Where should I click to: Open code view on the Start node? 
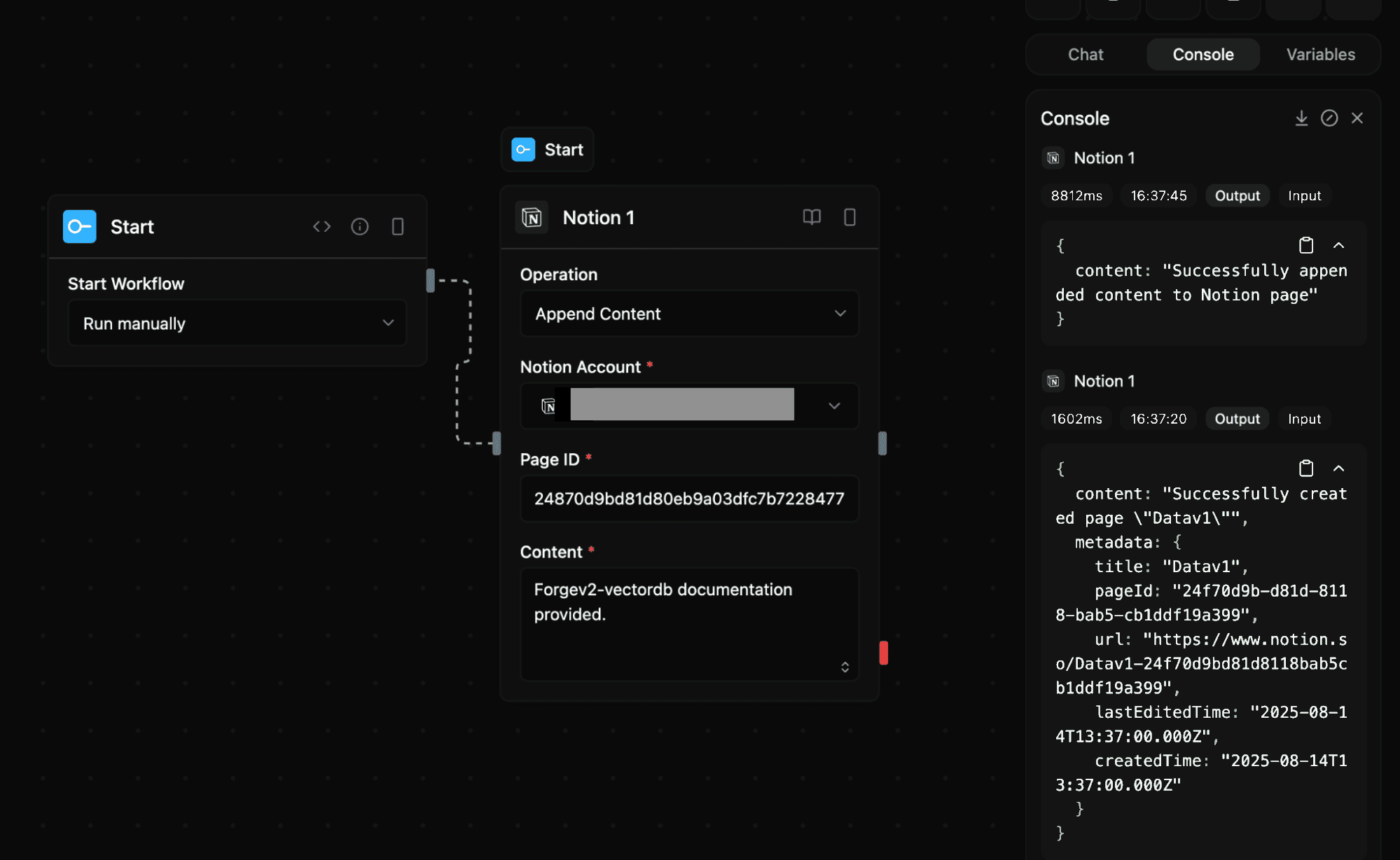coord(322,226)
